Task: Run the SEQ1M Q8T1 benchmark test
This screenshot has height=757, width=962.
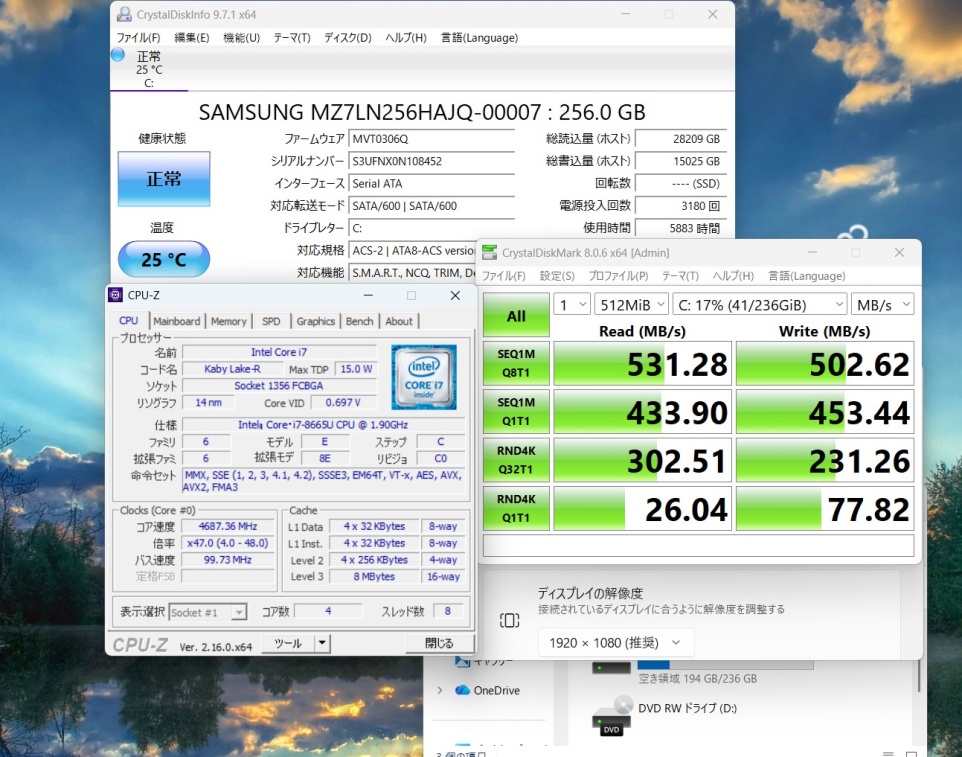Action: click(515, 364)
